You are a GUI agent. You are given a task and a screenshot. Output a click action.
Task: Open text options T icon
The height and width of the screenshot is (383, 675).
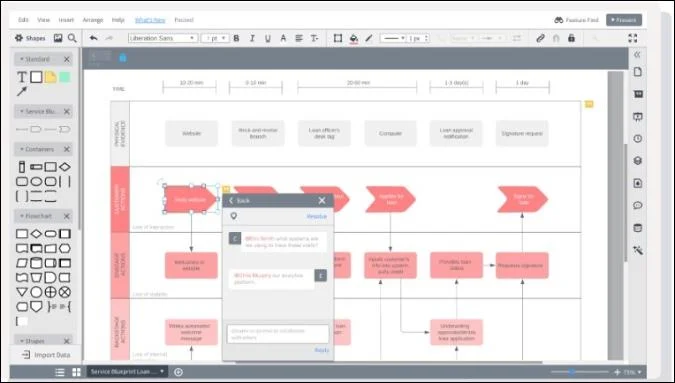[x=315, y=38]
